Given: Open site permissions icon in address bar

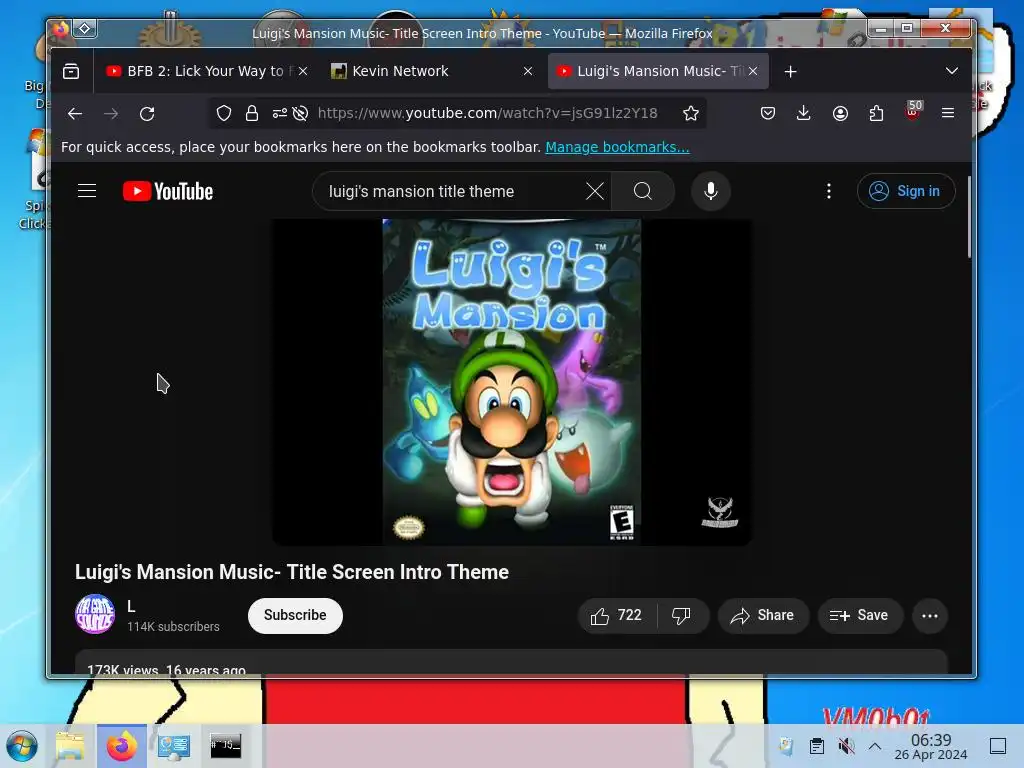Looking at the screenshot, I should (x=280, y=114).
